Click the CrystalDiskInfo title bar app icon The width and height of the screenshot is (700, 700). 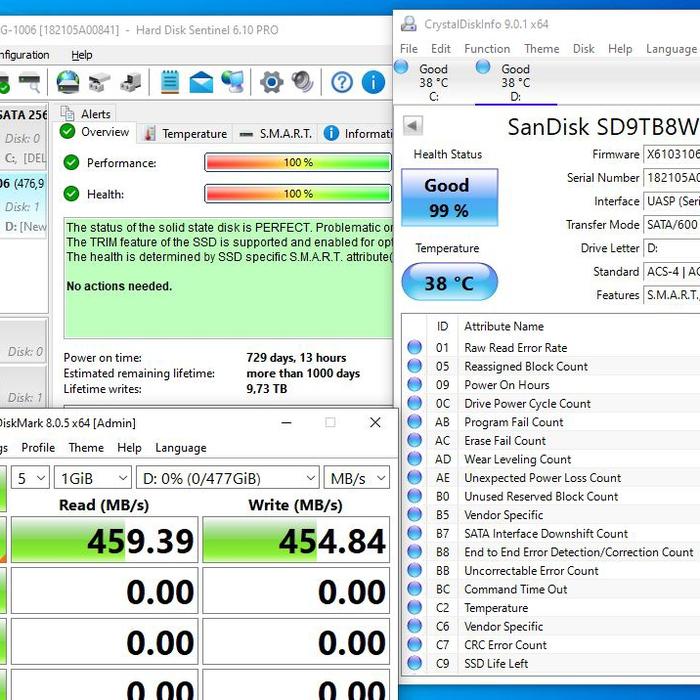pos(408,24)
